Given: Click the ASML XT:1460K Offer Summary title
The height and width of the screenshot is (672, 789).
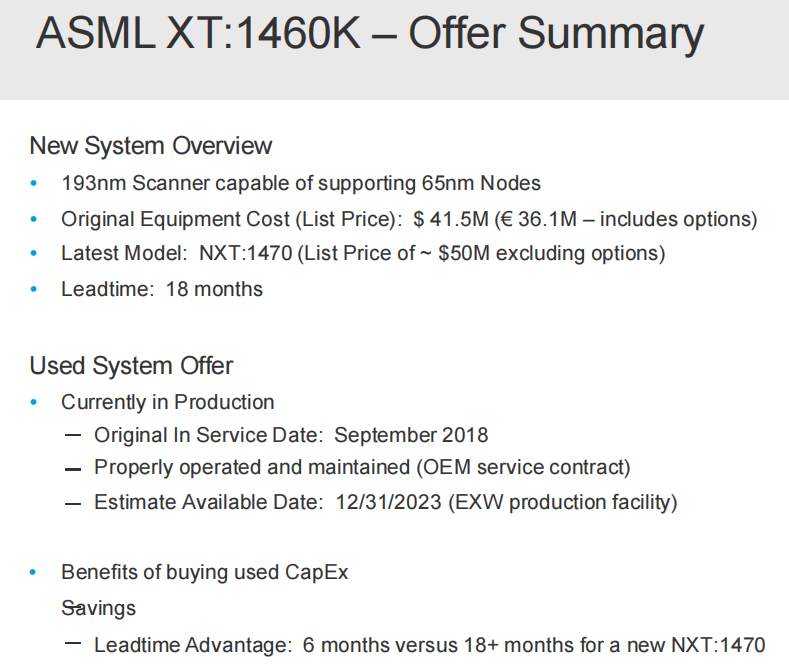Looking at the screenshot, I should tap(369, 34).
